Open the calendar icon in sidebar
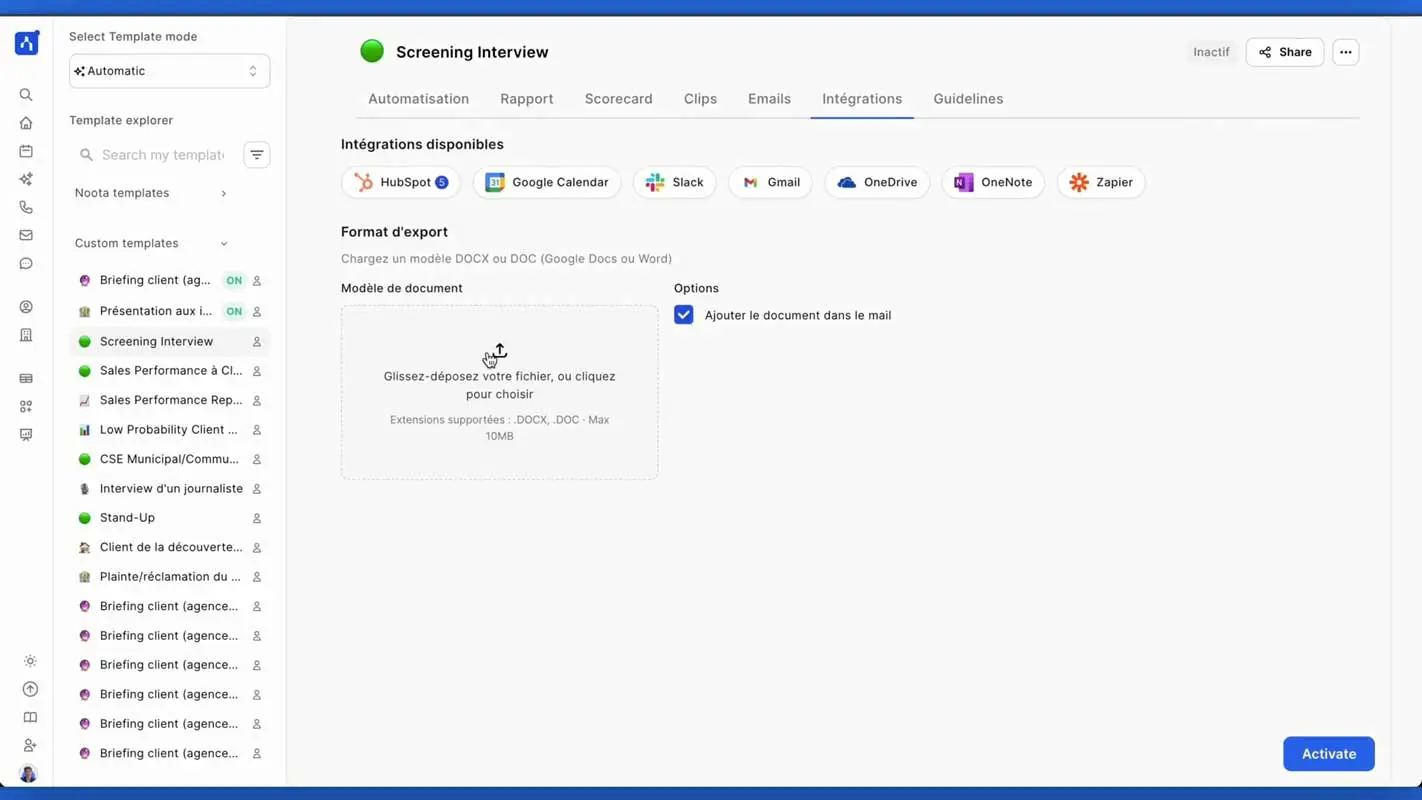1422x800 pixels. coord(26,151)
